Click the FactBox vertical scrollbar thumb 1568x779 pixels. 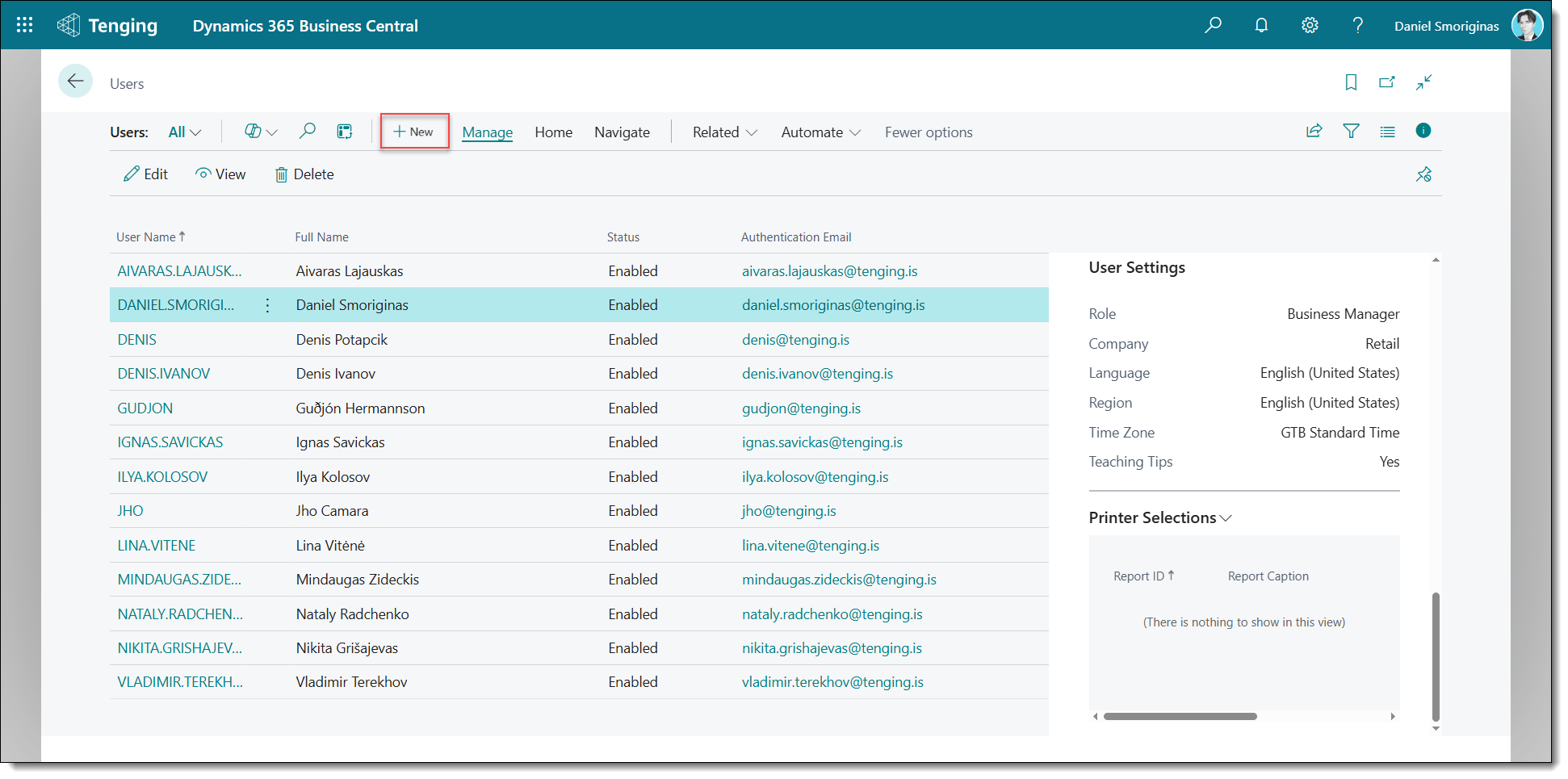[1436, 656]
